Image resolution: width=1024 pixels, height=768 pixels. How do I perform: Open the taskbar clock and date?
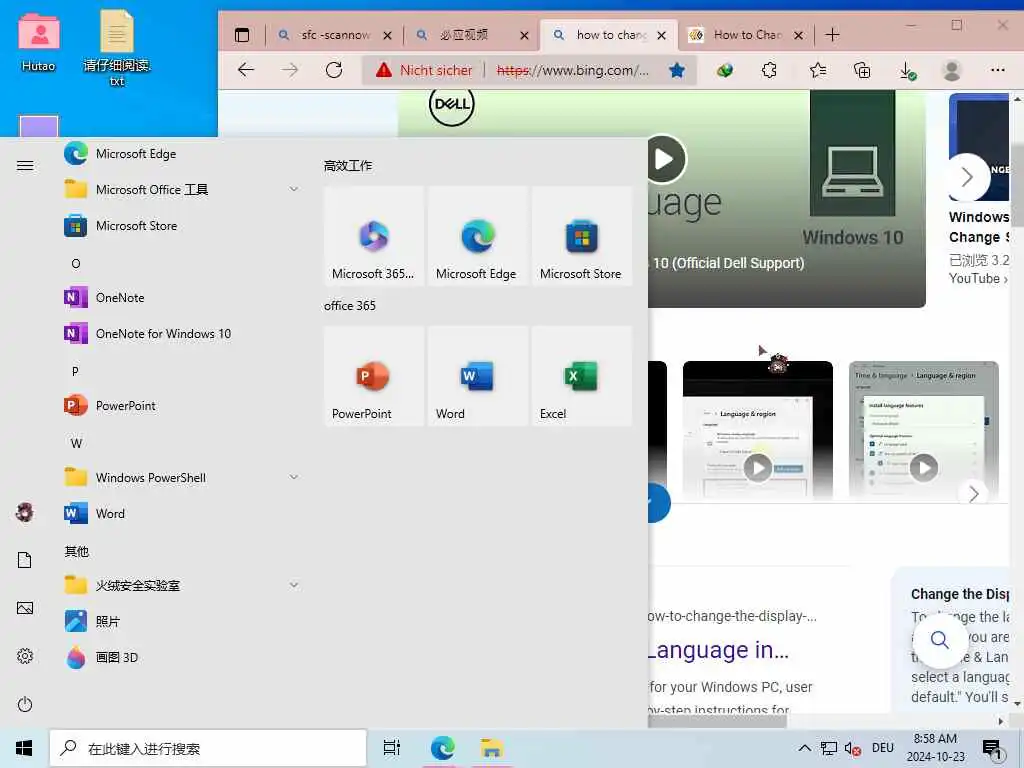click(x=936, y=748)
